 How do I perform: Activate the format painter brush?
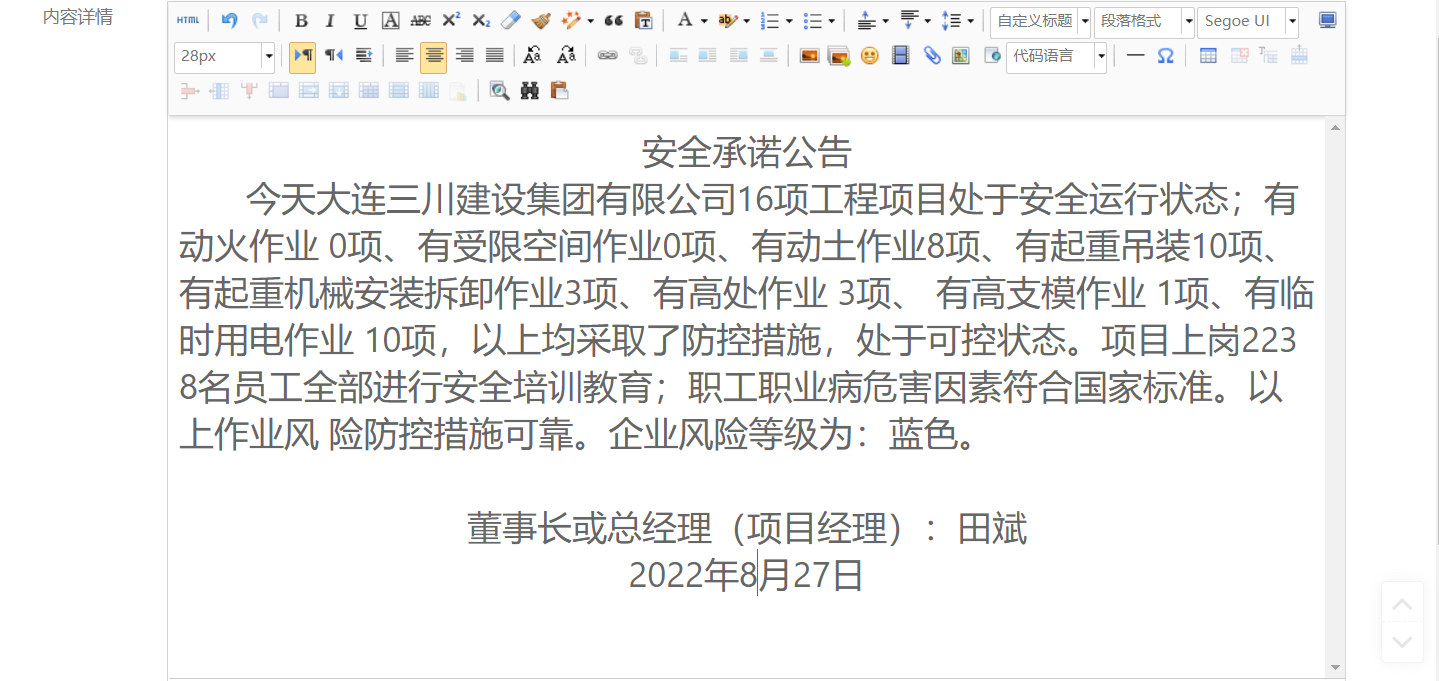[541, 21]
